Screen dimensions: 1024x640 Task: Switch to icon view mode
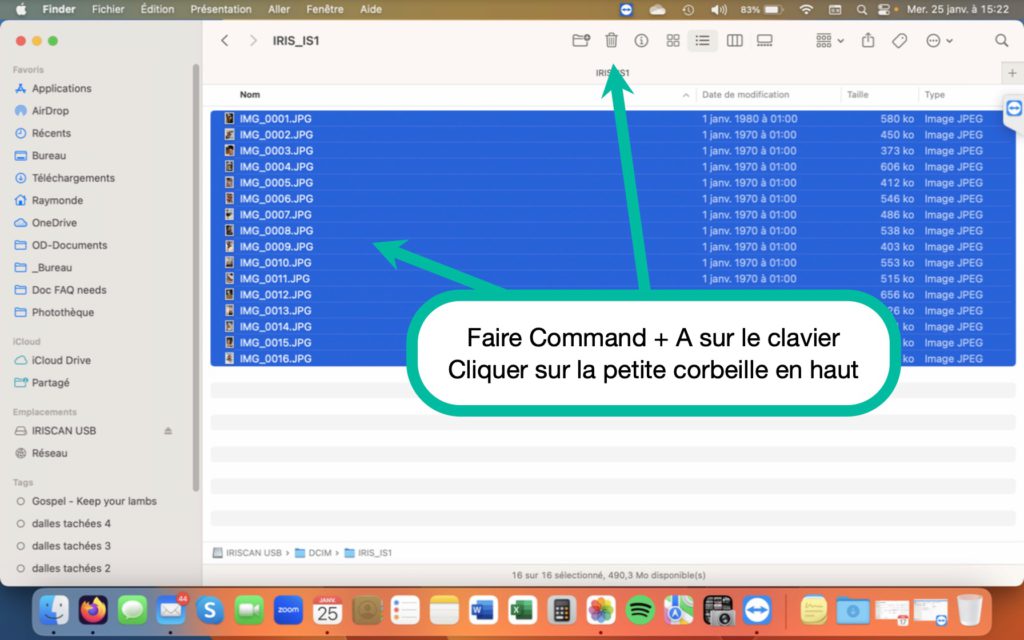click(673, 41)
